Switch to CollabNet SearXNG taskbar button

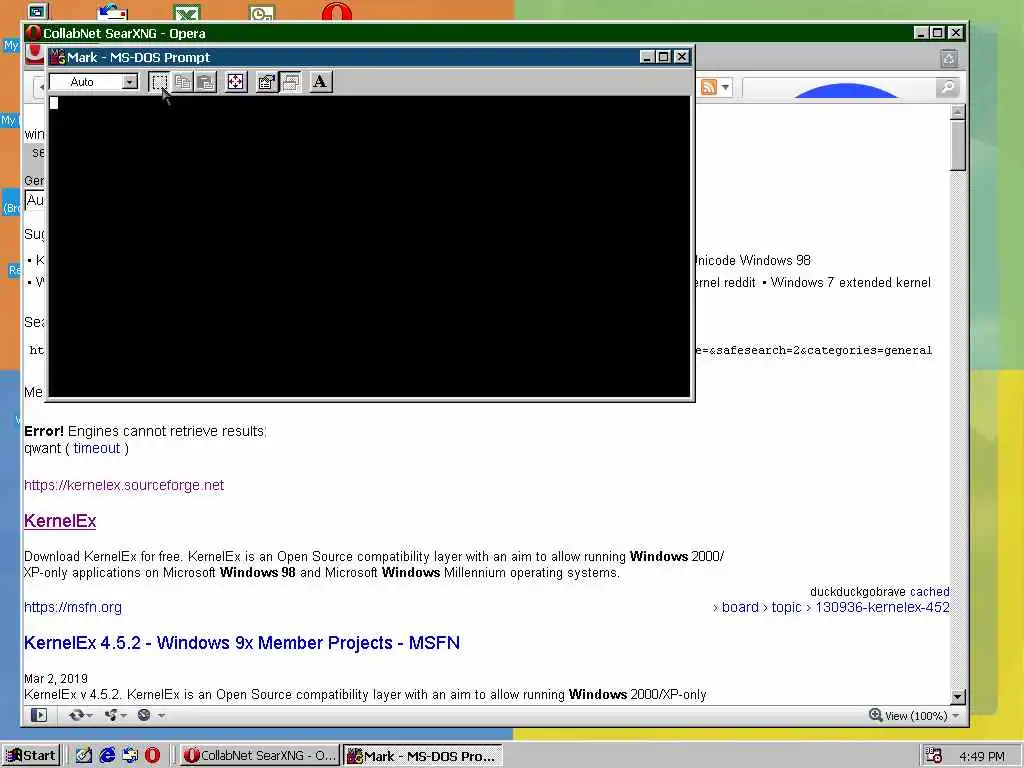(259, 756)
